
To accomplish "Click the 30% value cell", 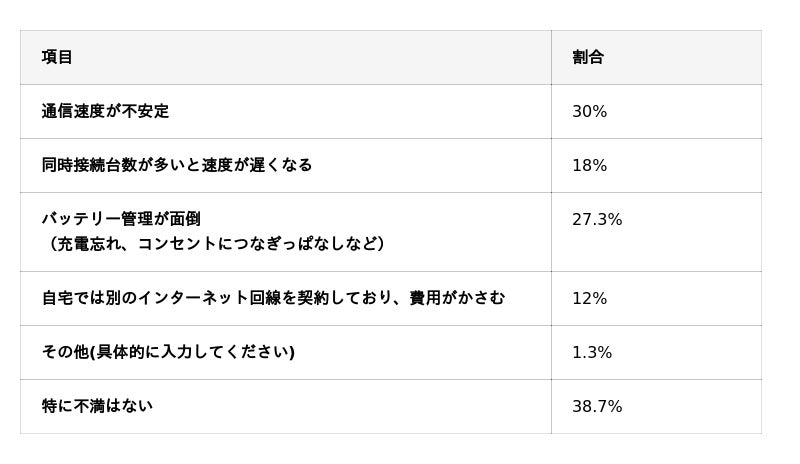I will point(589,111).
